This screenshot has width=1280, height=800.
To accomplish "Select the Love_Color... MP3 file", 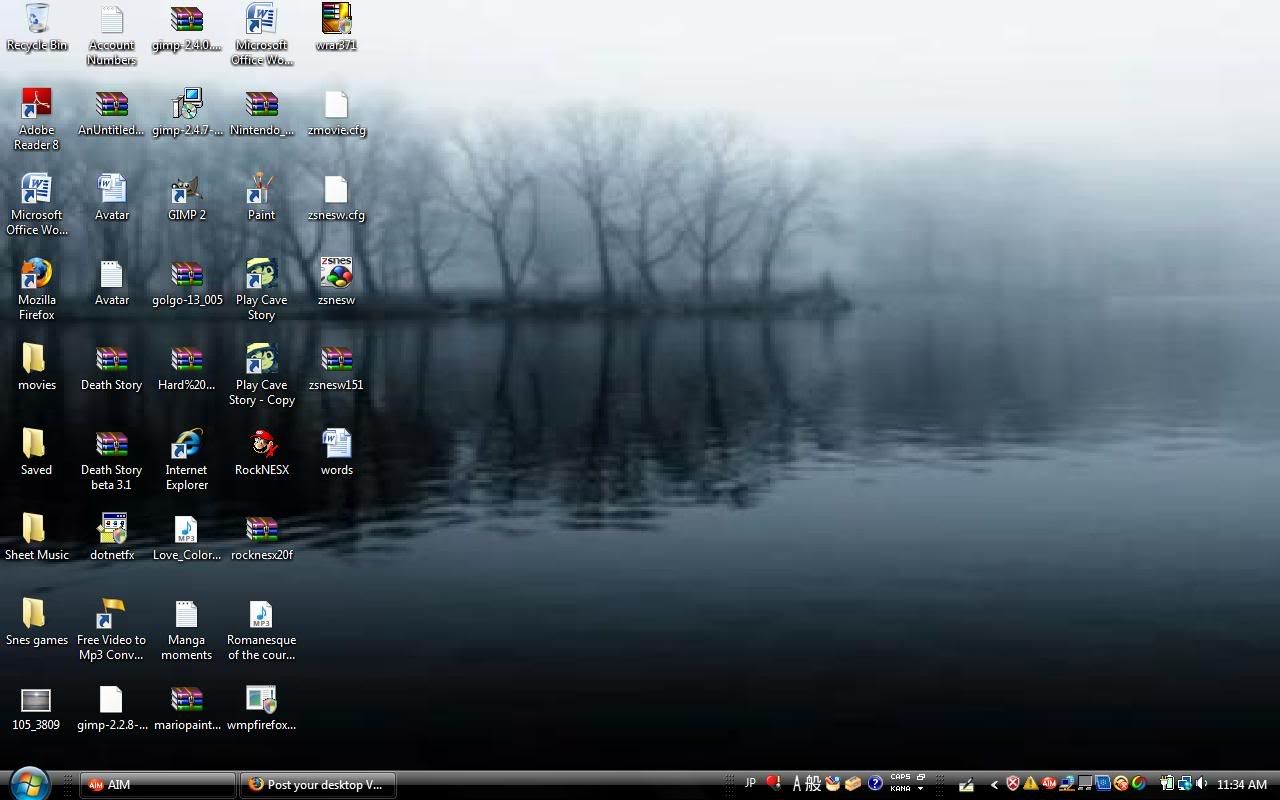I will pyautogui.click(x=187, y=537).
